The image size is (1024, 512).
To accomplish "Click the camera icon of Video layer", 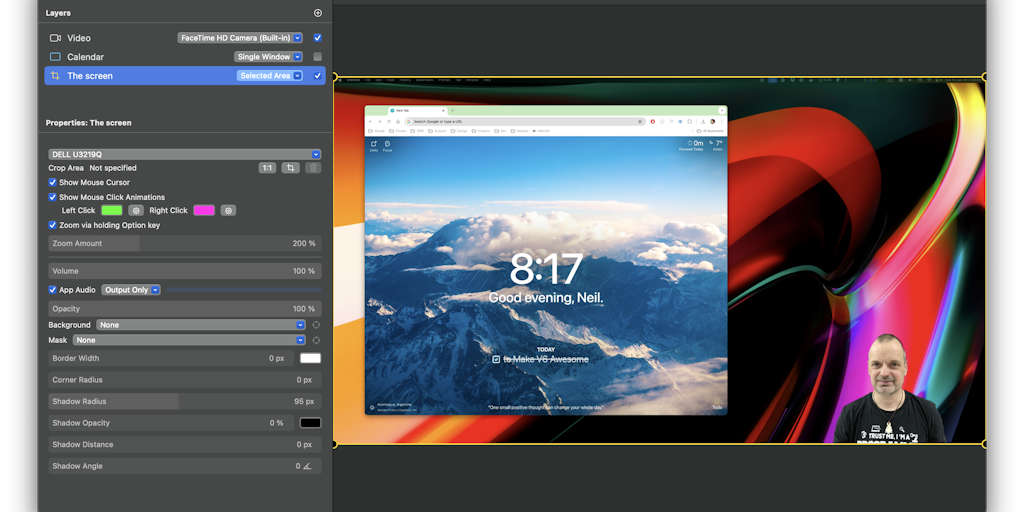I will 55,38.
